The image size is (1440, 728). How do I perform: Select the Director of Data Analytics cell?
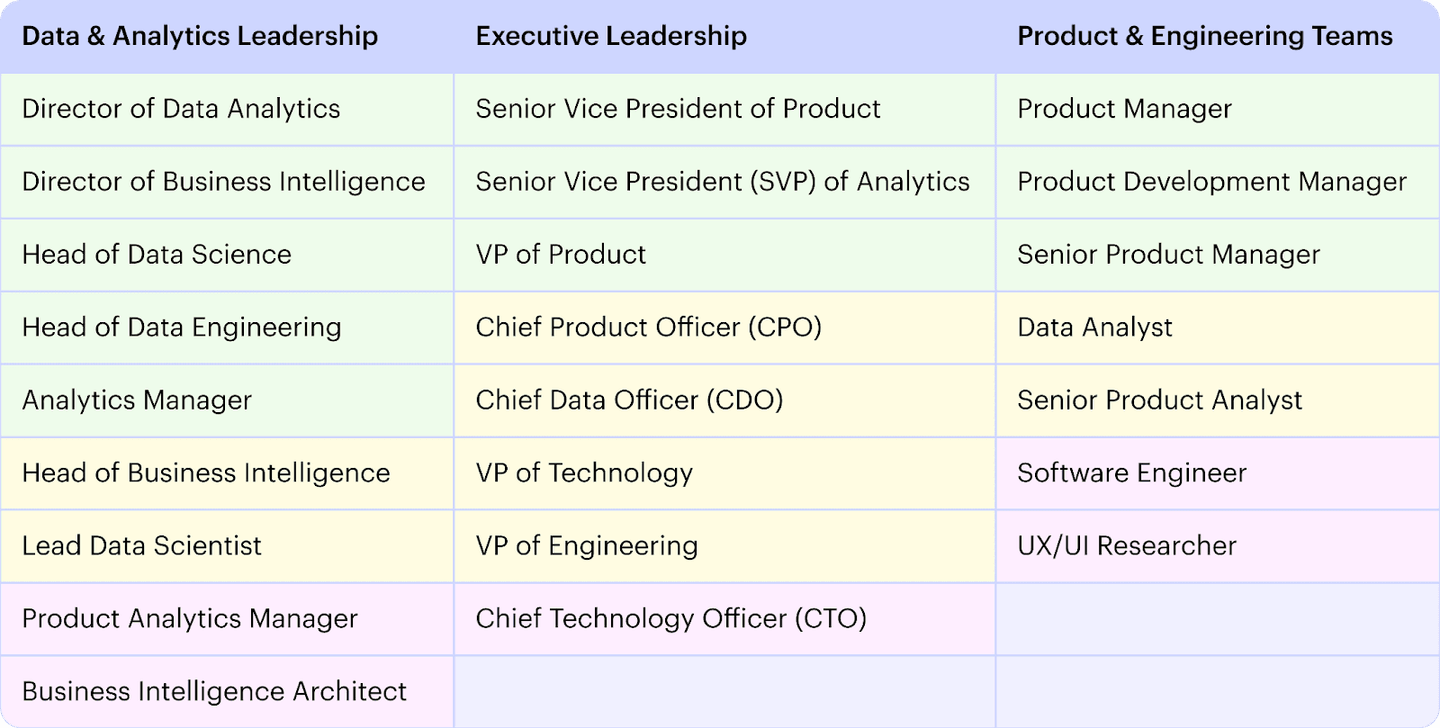click(181, 109)
